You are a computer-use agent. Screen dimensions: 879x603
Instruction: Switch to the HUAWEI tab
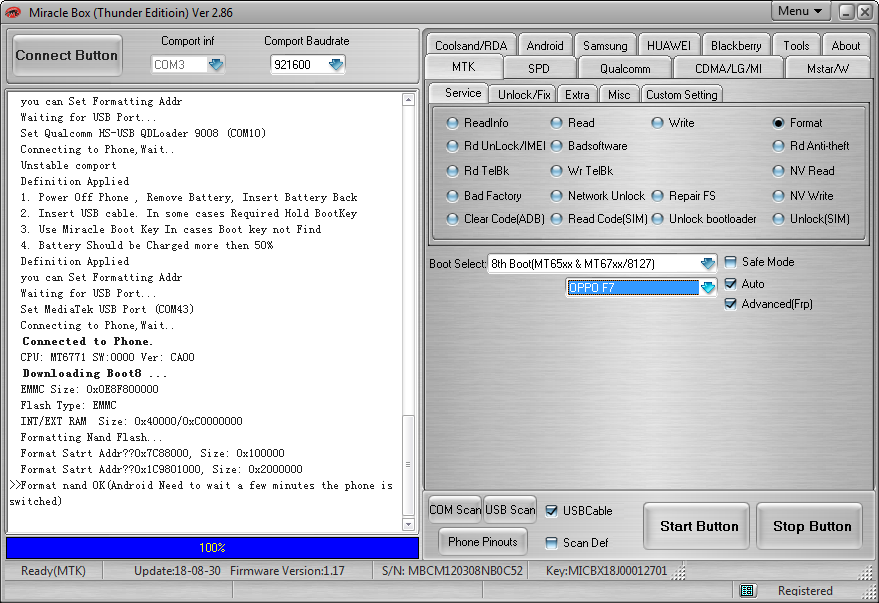tap(669, 45)
